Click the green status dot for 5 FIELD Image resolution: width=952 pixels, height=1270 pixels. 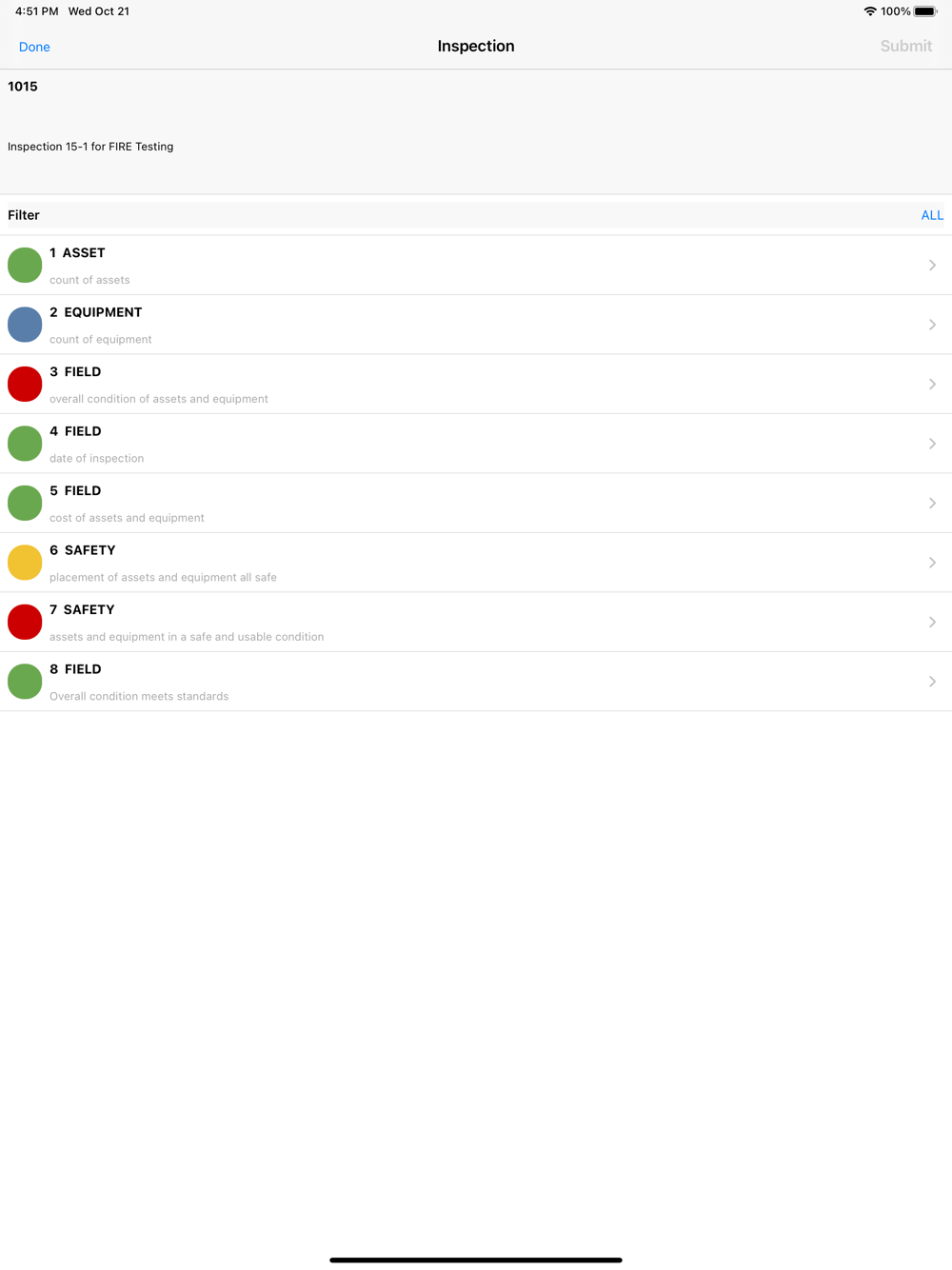point(25,503)
